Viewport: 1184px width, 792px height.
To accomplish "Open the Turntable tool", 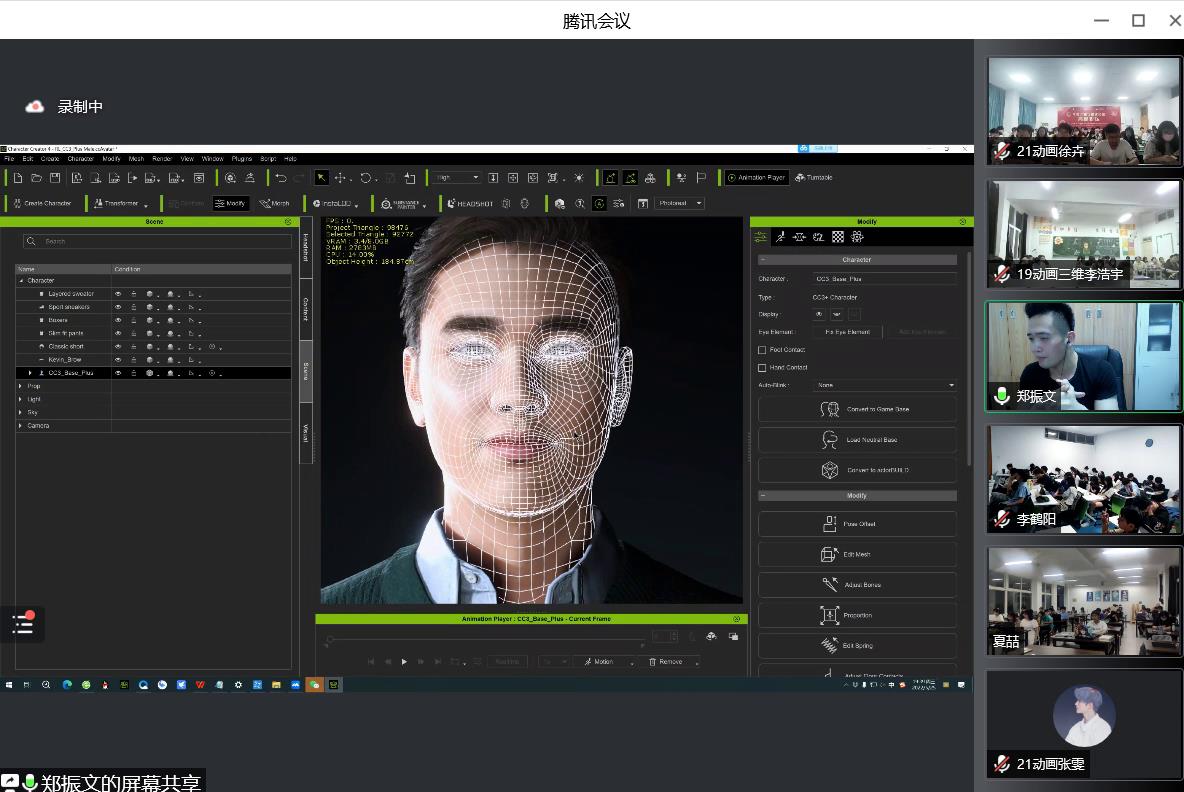I will point(814,178).
